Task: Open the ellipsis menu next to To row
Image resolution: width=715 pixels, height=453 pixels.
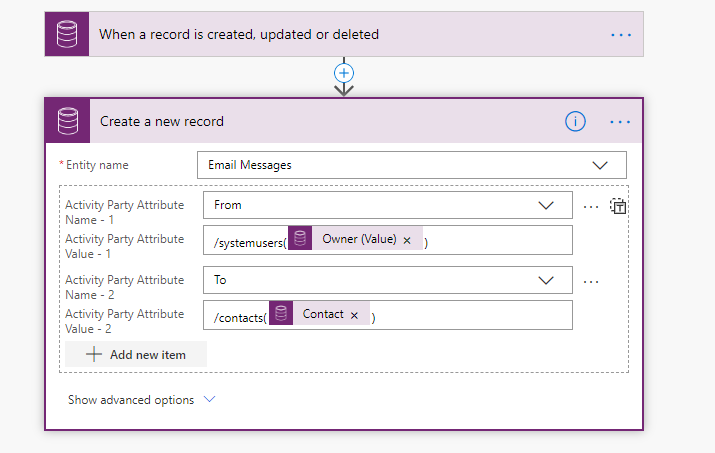Action: (x=591, y=281)
